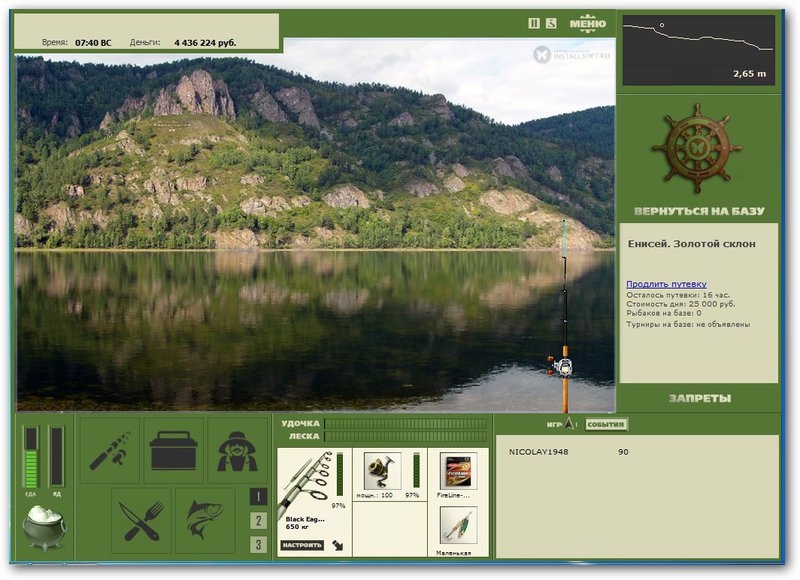Viewport: 800px width, 580px height.
Task: Click the УДОЧКА rod tension bar
Action: point(406,423)
